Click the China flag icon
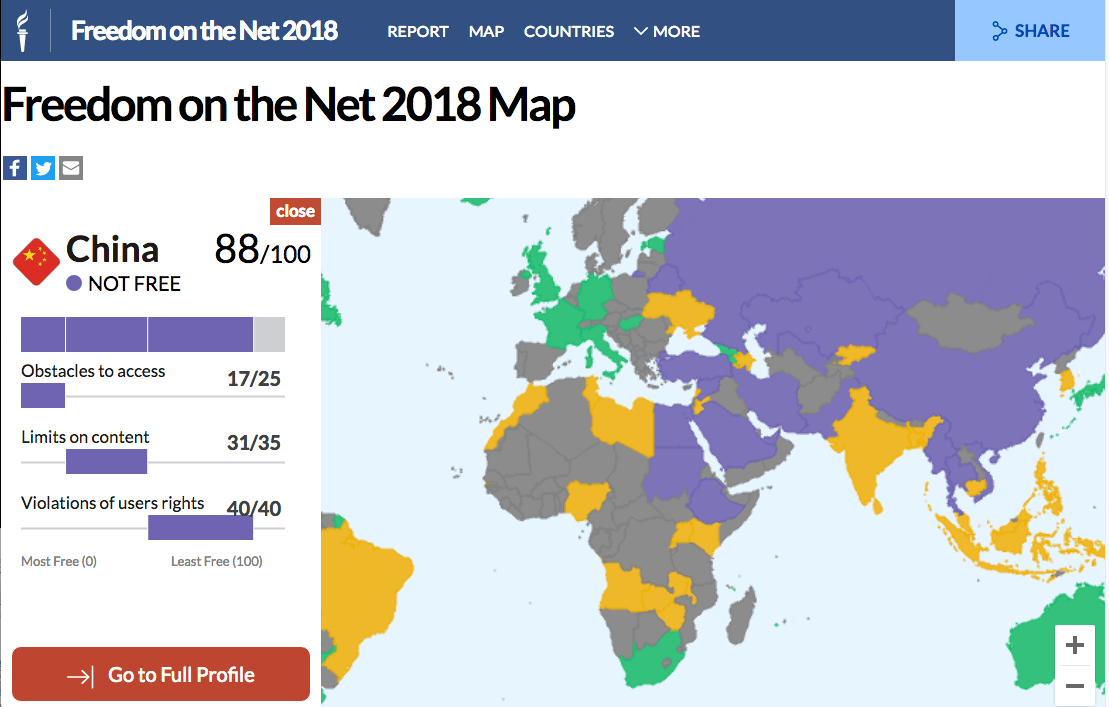Image resolution: width=1109 pixels, height=707 pixels. [36, 262]
